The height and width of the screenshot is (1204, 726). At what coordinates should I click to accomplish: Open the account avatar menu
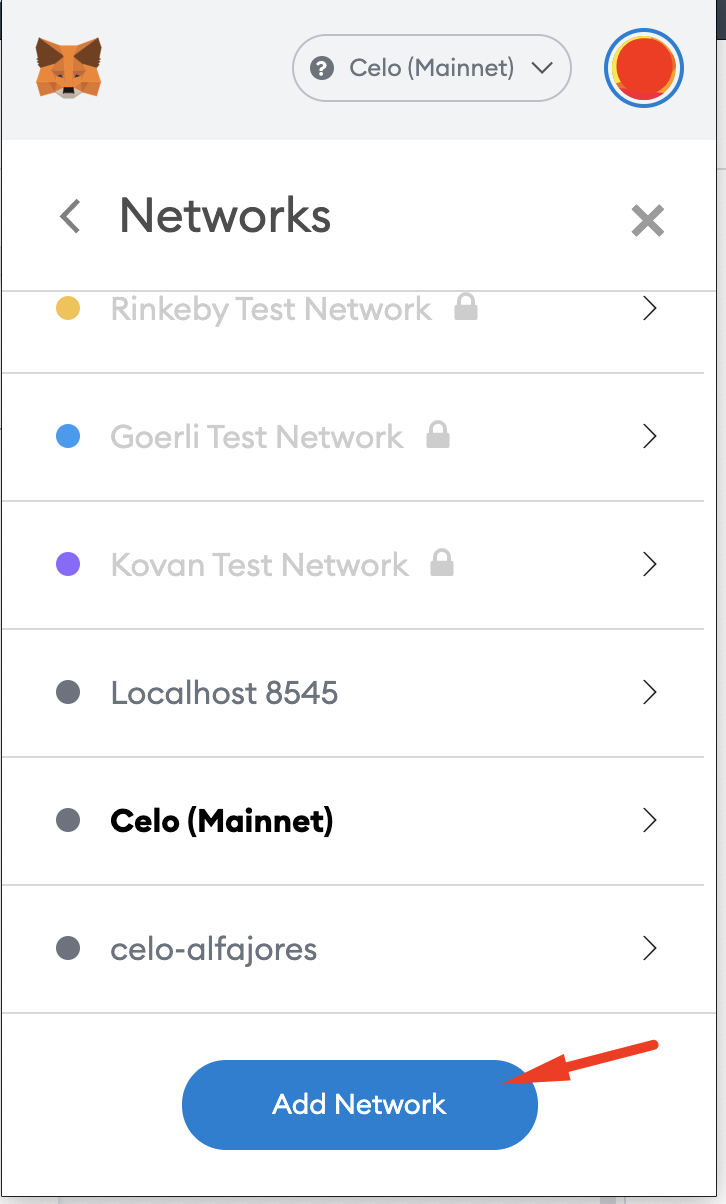pos(644,68)
